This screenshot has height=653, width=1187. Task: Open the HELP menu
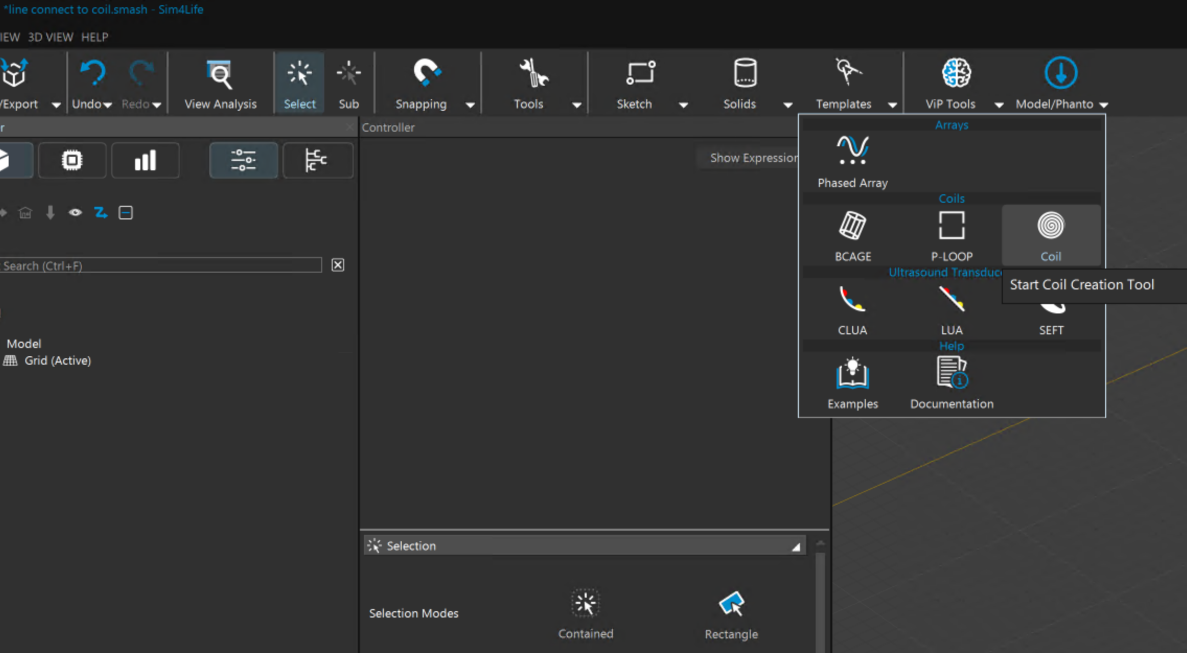(x=95, y=37)
